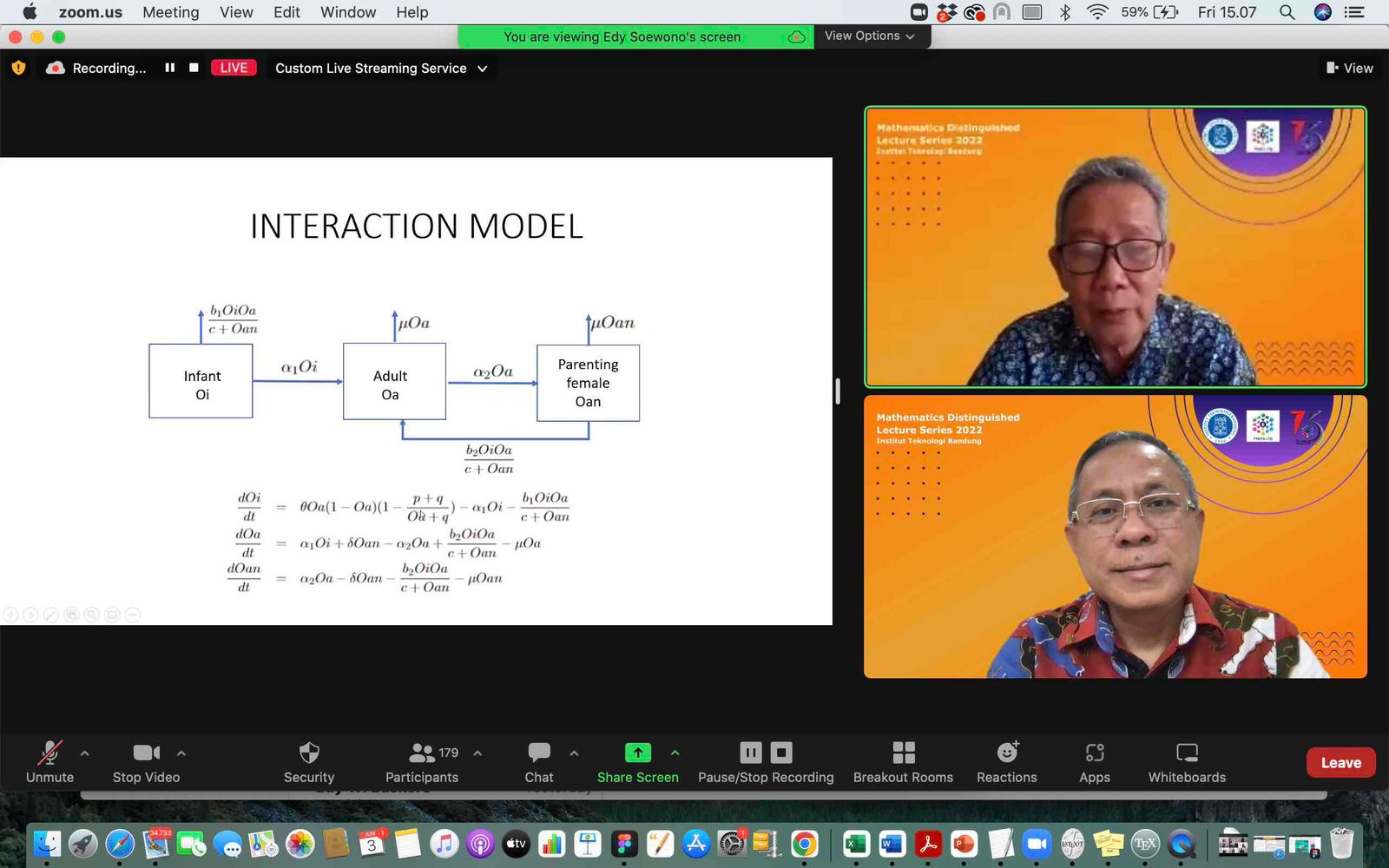Leave the meeting
The width and height of the screenshot is (1389, 868).
(1340, 762)
